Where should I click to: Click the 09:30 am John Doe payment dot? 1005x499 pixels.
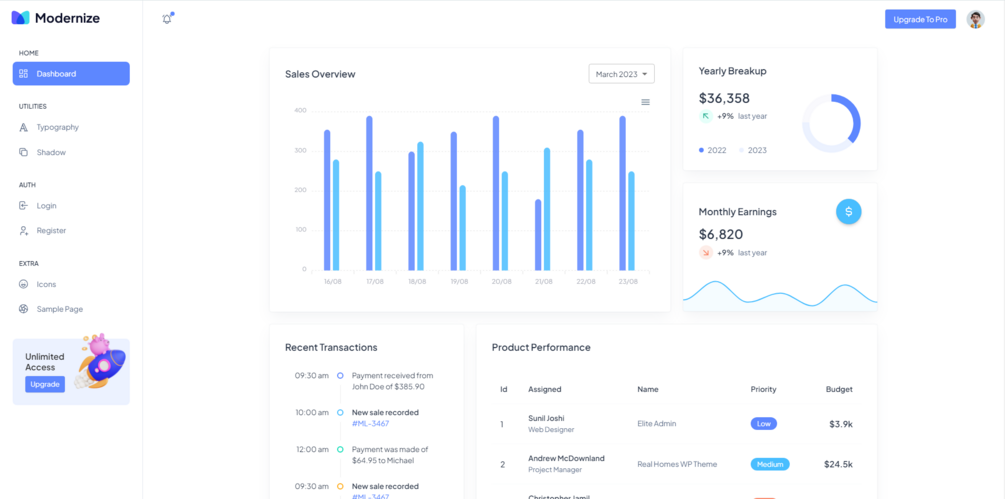340,376
